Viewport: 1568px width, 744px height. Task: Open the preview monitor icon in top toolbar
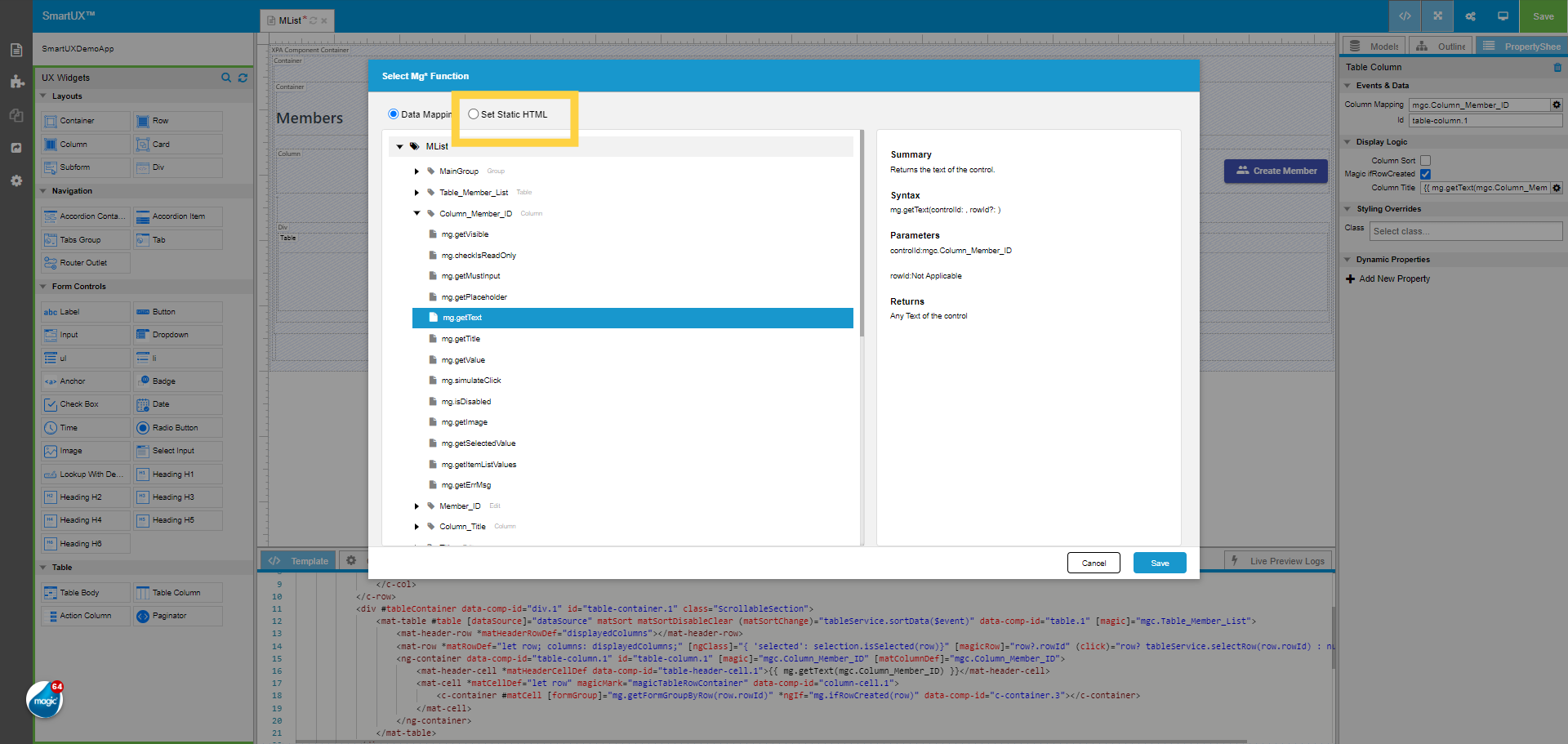[1503, 16]
